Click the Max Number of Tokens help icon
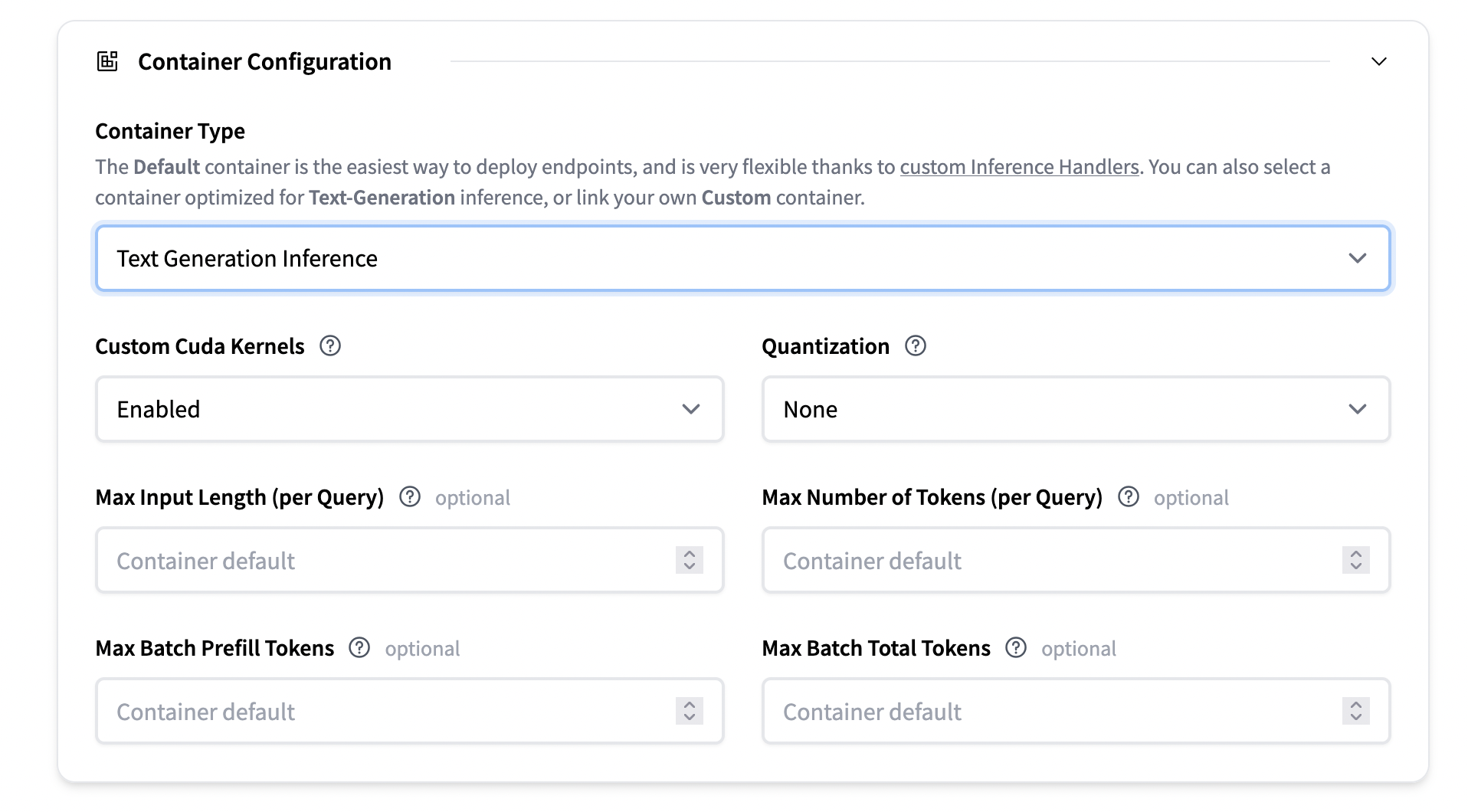 tap(1128, 497)
